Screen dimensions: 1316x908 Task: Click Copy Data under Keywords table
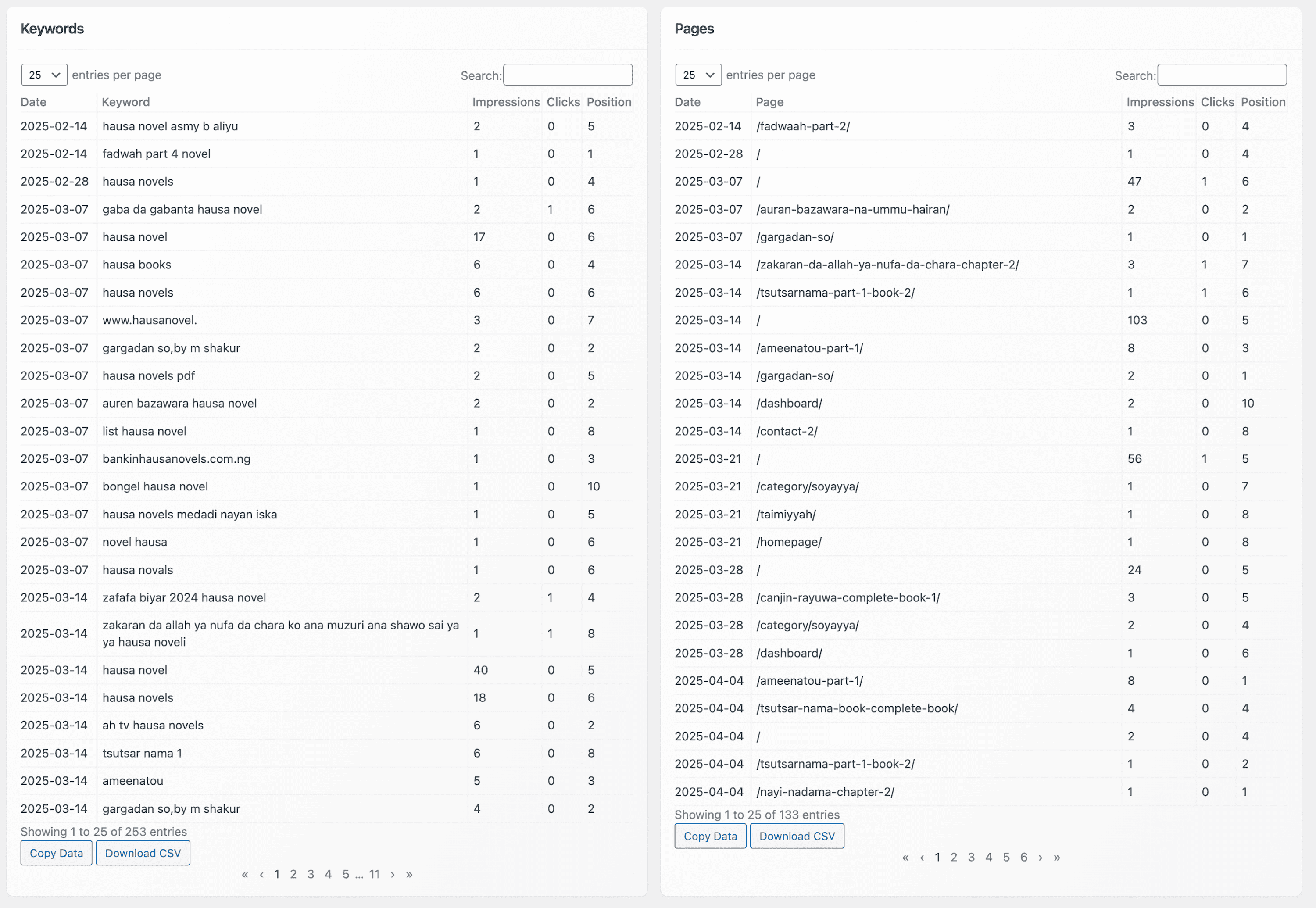(x=56, y=853)
